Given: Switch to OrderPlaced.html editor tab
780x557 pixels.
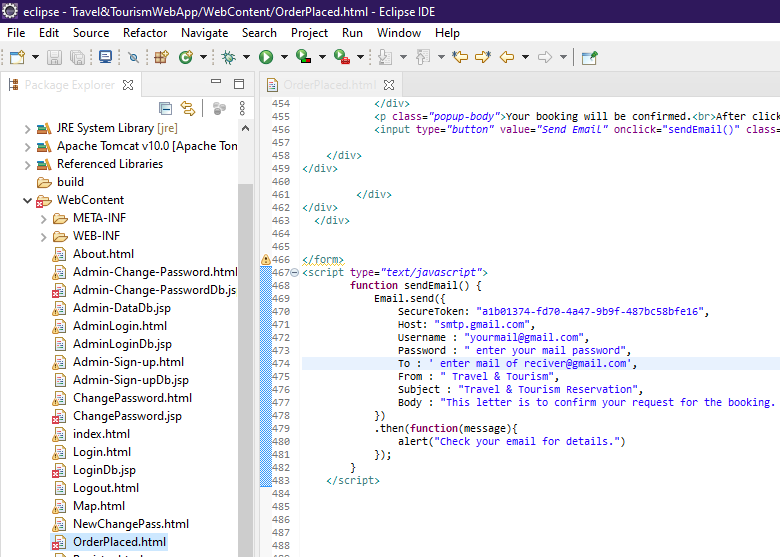Looking at the screenshot, I should point(329,85).
